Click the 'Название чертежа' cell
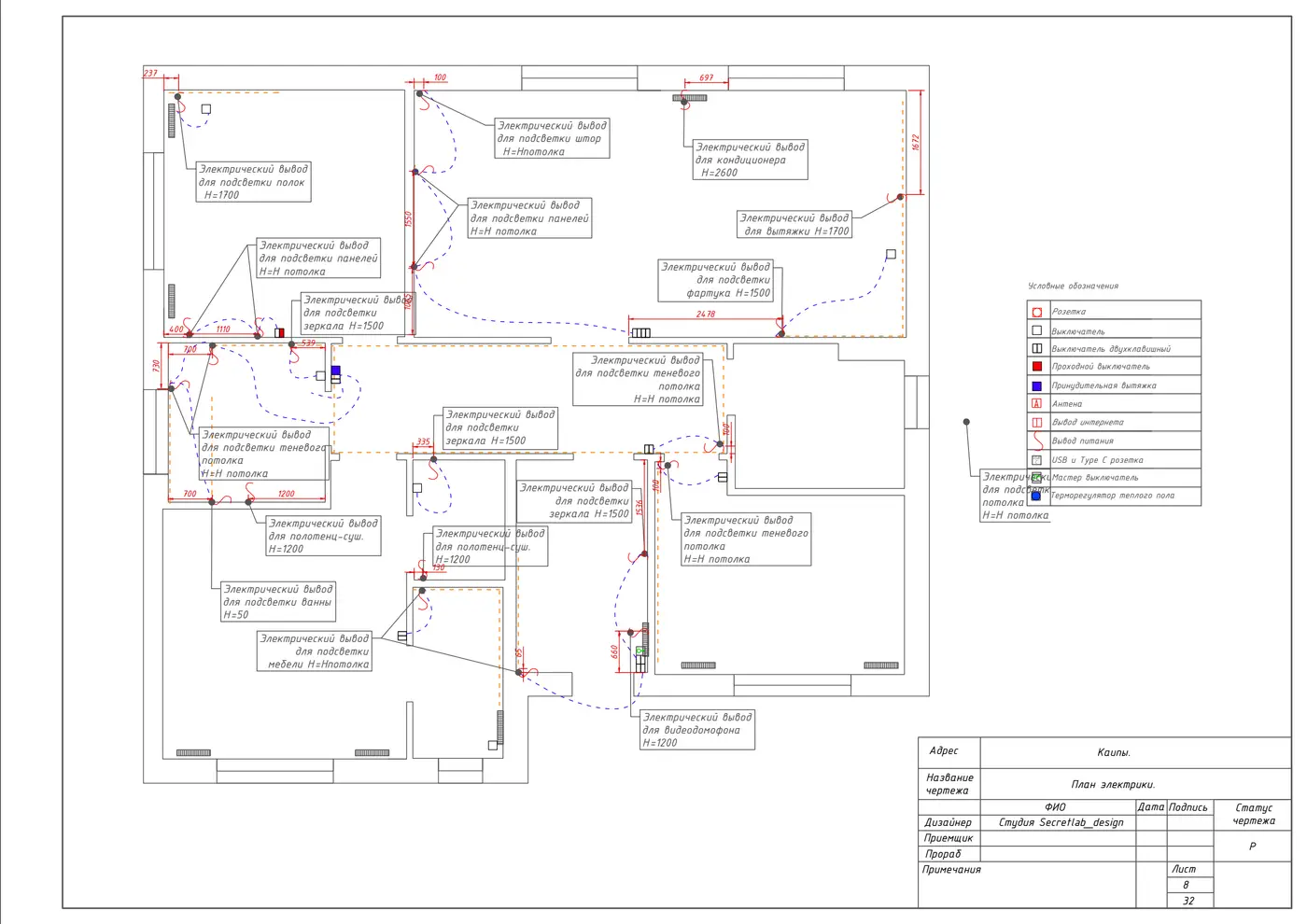The image size is (1307, 924). [x=949, y=784]
